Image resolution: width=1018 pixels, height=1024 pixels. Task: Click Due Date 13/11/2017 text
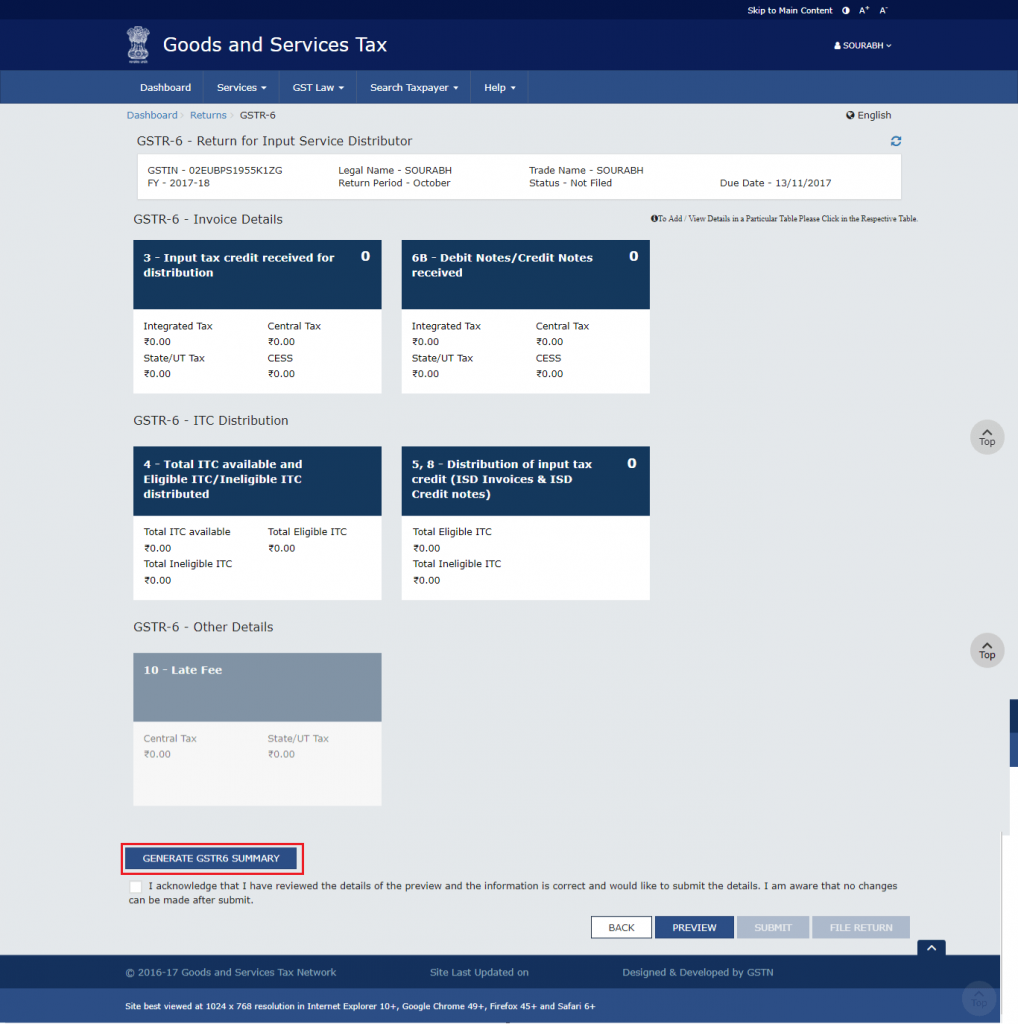tap(775, 183)
